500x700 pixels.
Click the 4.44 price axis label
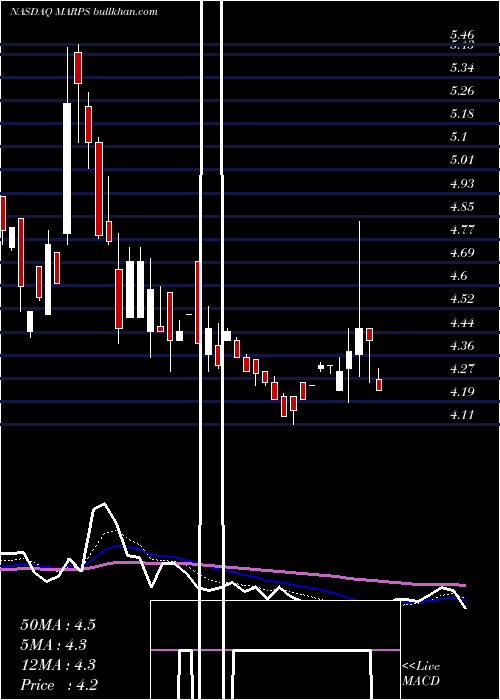point(462,322)
